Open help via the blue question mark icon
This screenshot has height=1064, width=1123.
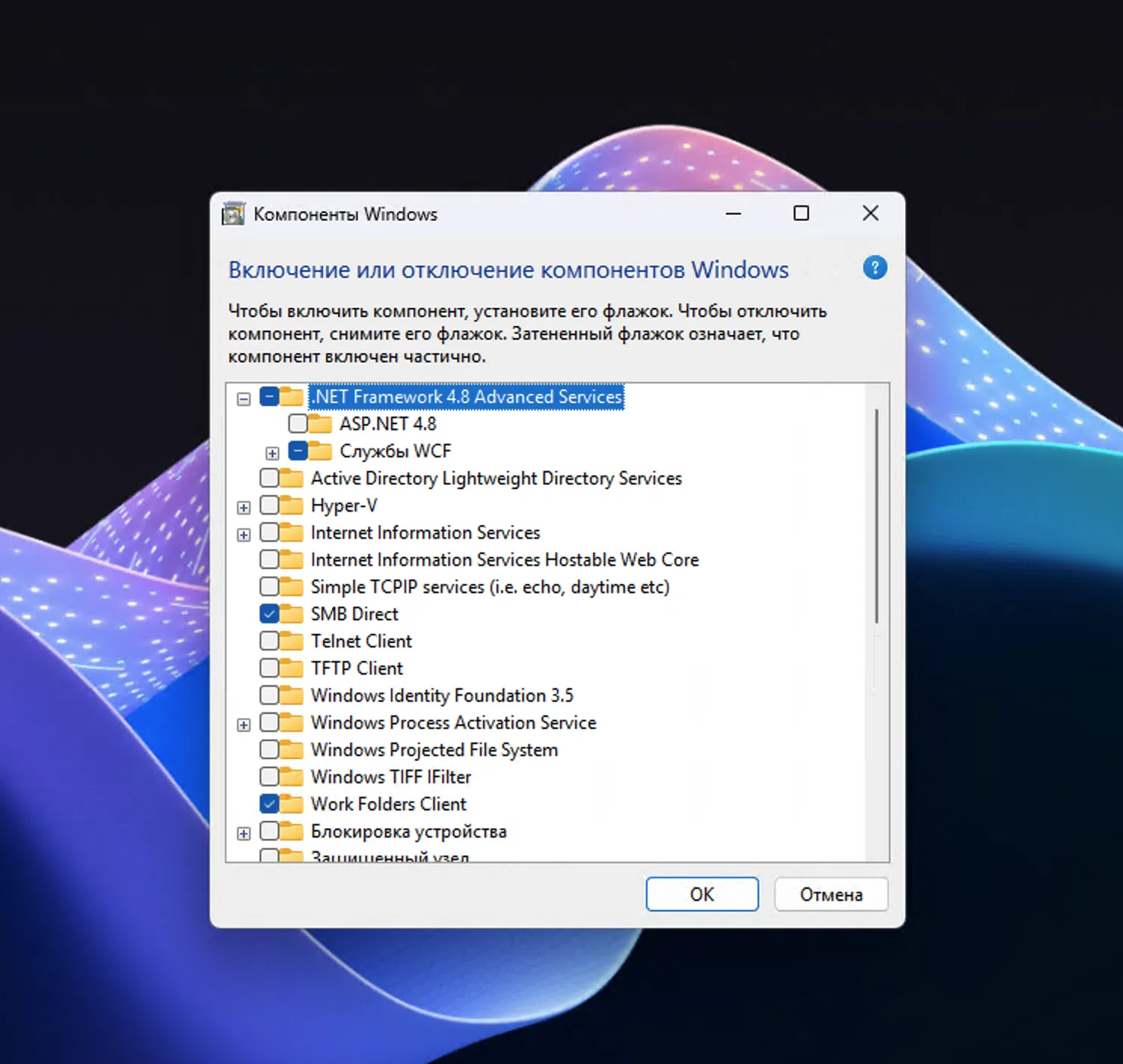875,268
